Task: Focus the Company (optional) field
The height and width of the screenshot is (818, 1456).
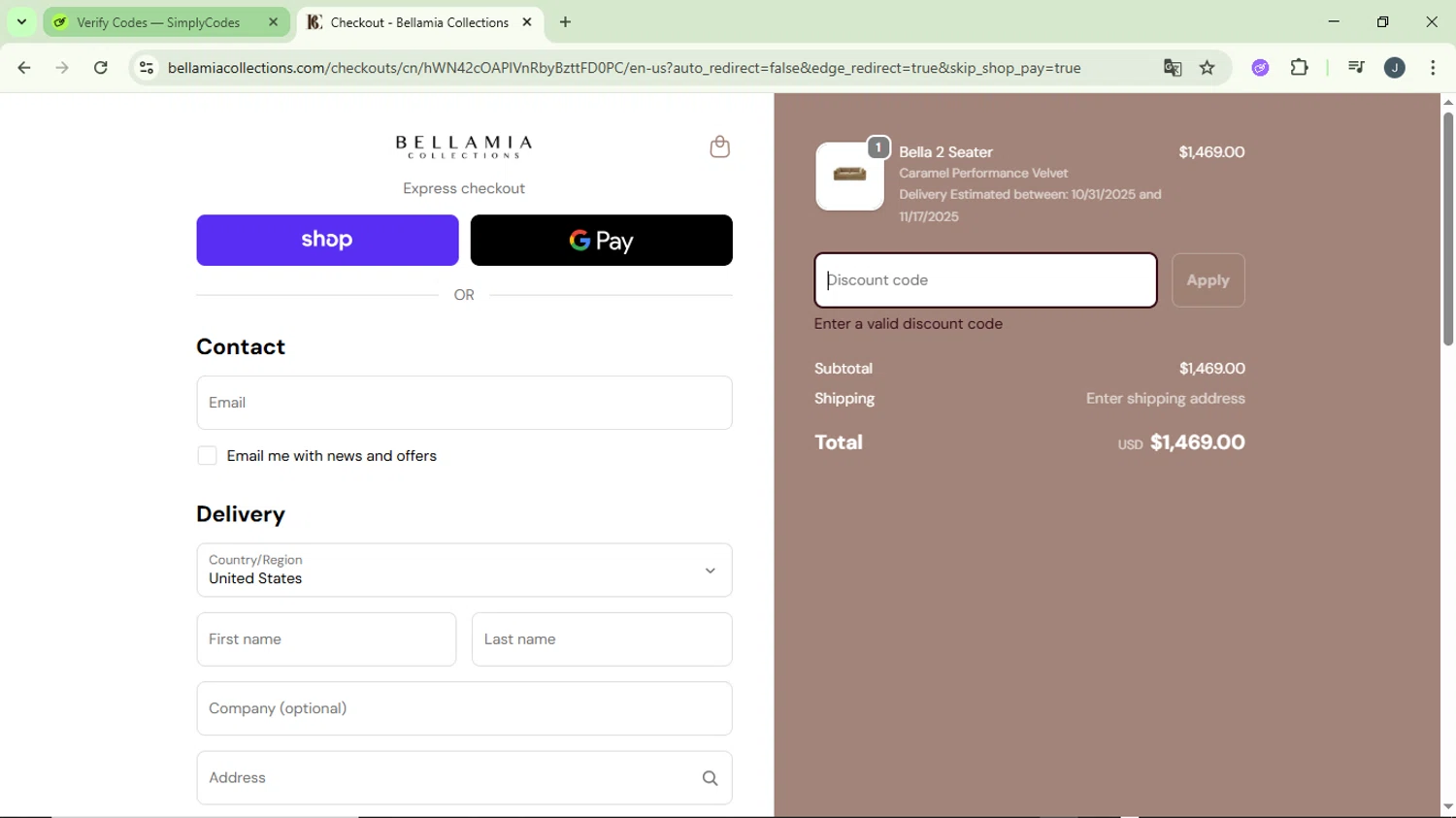Action: pos(464,708)
